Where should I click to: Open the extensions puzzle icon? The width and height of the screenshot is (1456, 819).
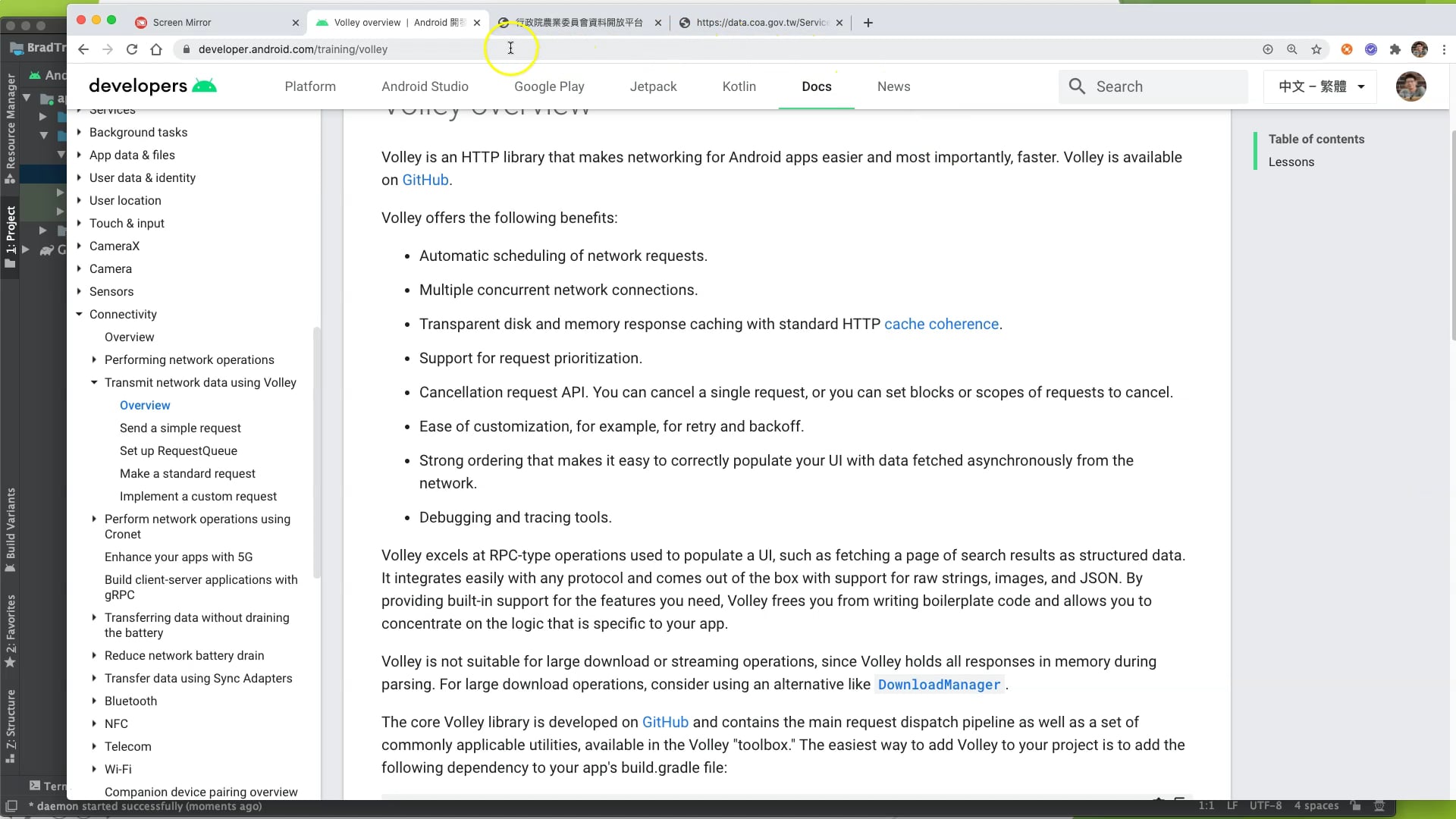1395,49
